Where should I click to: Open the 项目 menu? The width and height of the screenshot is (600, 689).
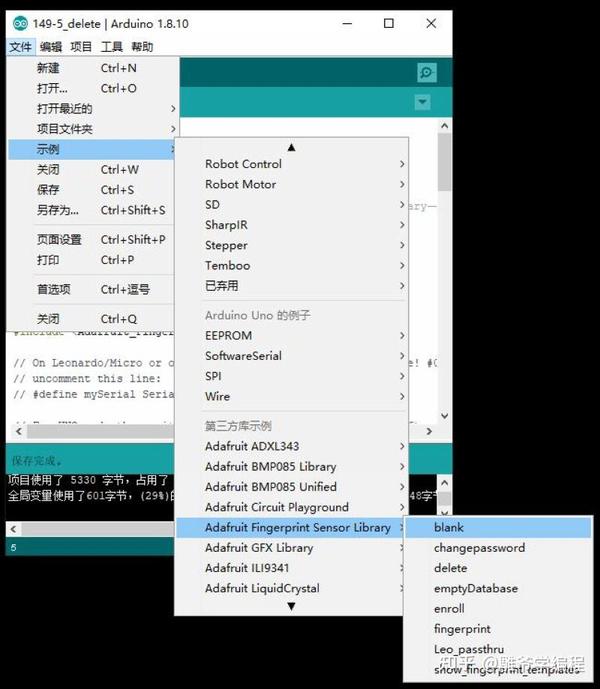(x=81, y=47)
